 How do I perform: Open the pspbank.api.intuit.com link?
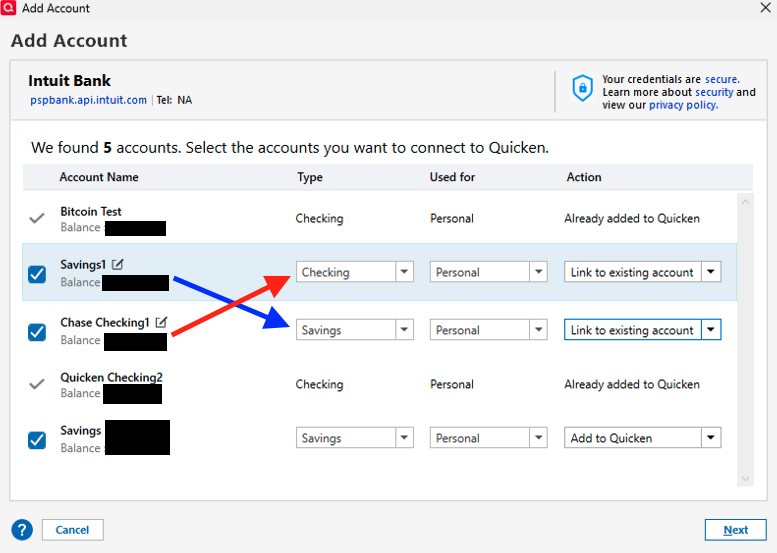88,100
